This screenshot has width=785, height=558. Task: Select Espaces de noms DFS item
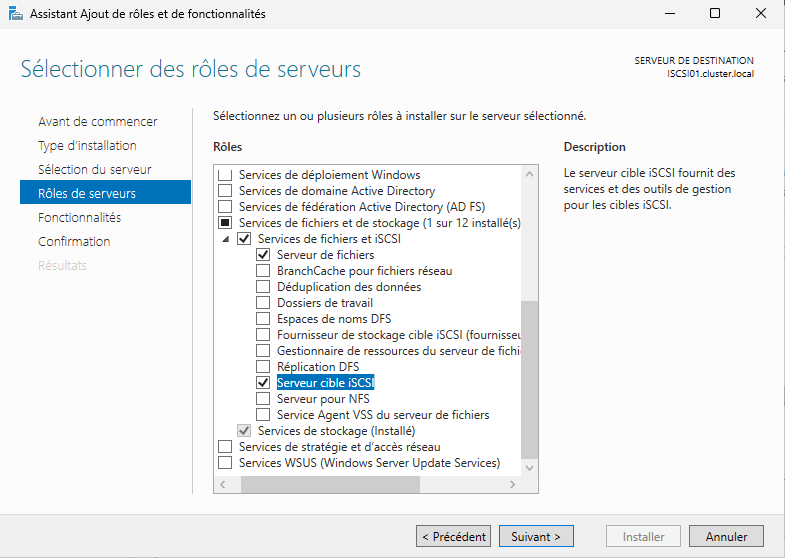[326, 319]
